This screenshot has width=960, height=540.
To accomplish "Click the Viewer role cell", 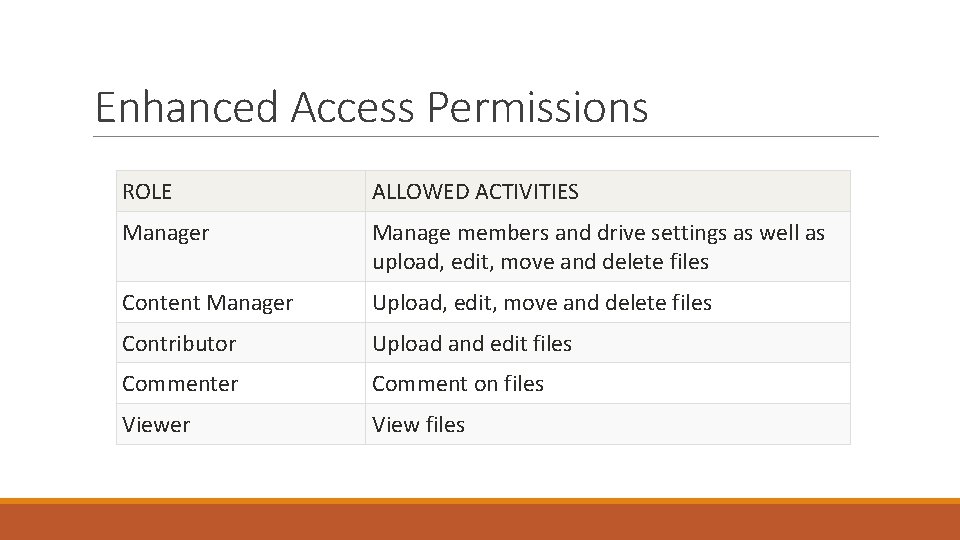I will click(x=241, y=424).
